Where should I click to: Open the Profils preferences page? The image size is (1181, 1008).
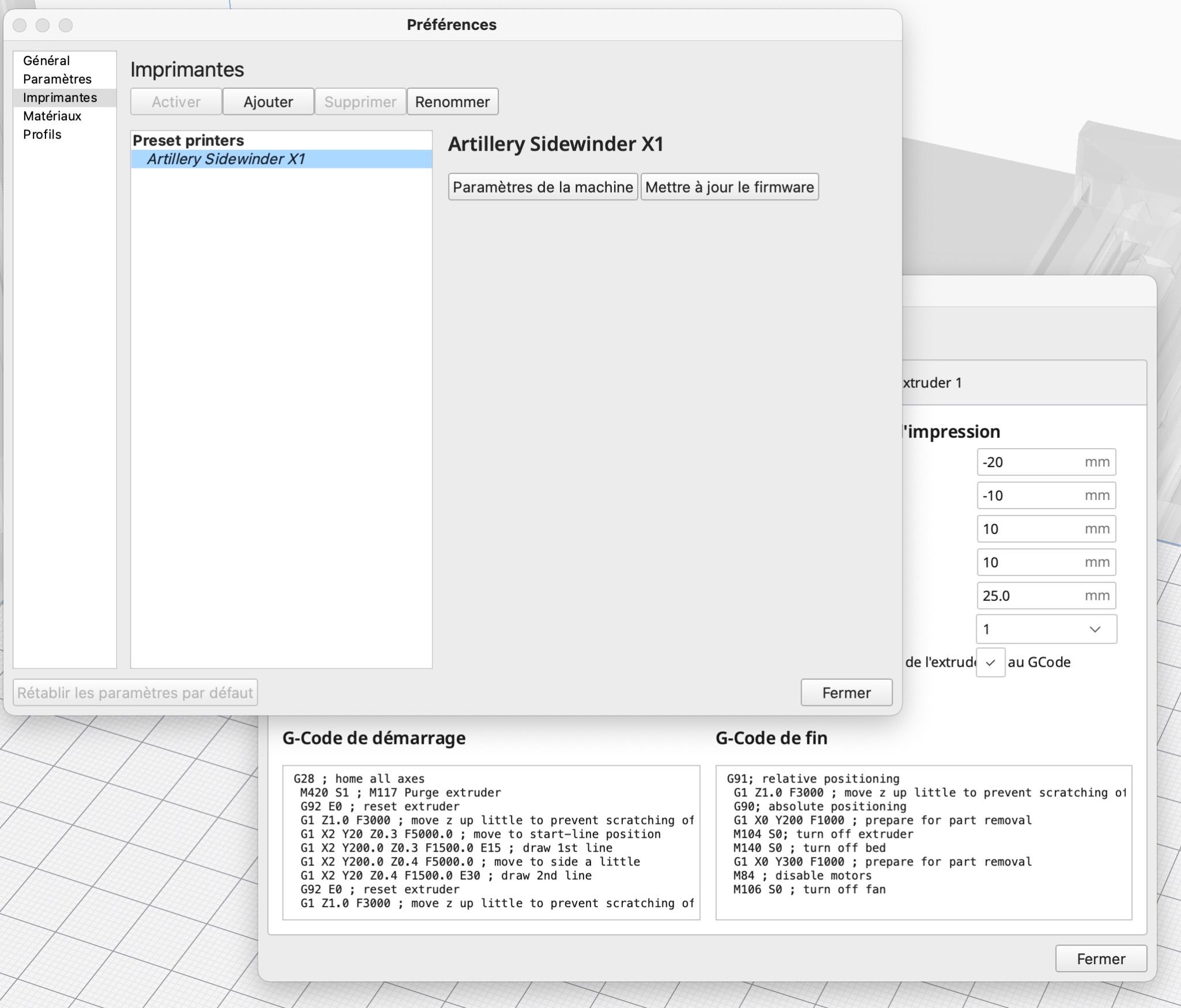tap(42, 134)
